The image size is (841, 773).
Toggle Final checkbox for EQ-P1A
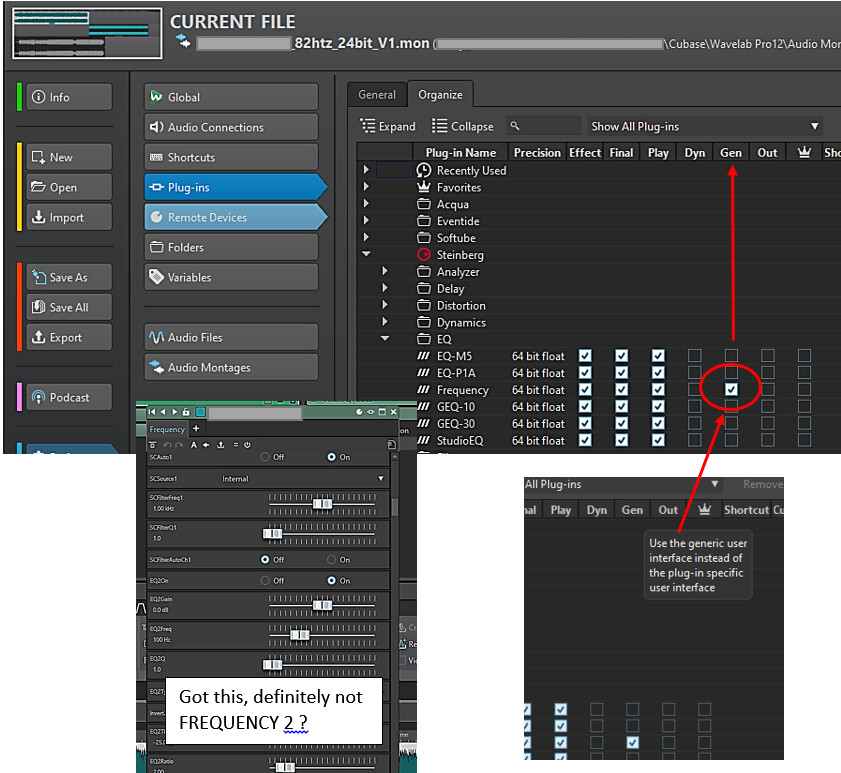622,372
